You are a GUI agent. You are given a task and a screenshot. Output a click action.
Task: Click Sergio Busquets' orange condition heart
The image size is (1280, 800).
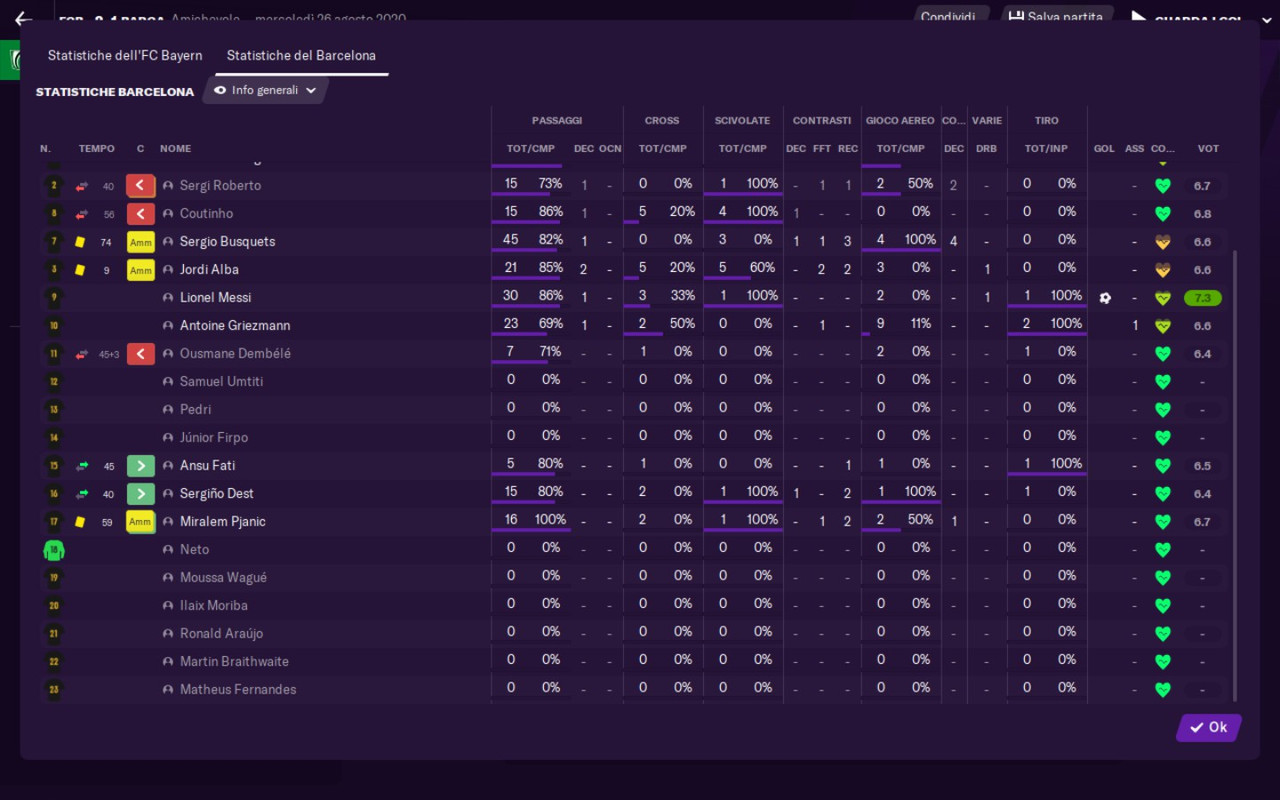(1162, 242)
